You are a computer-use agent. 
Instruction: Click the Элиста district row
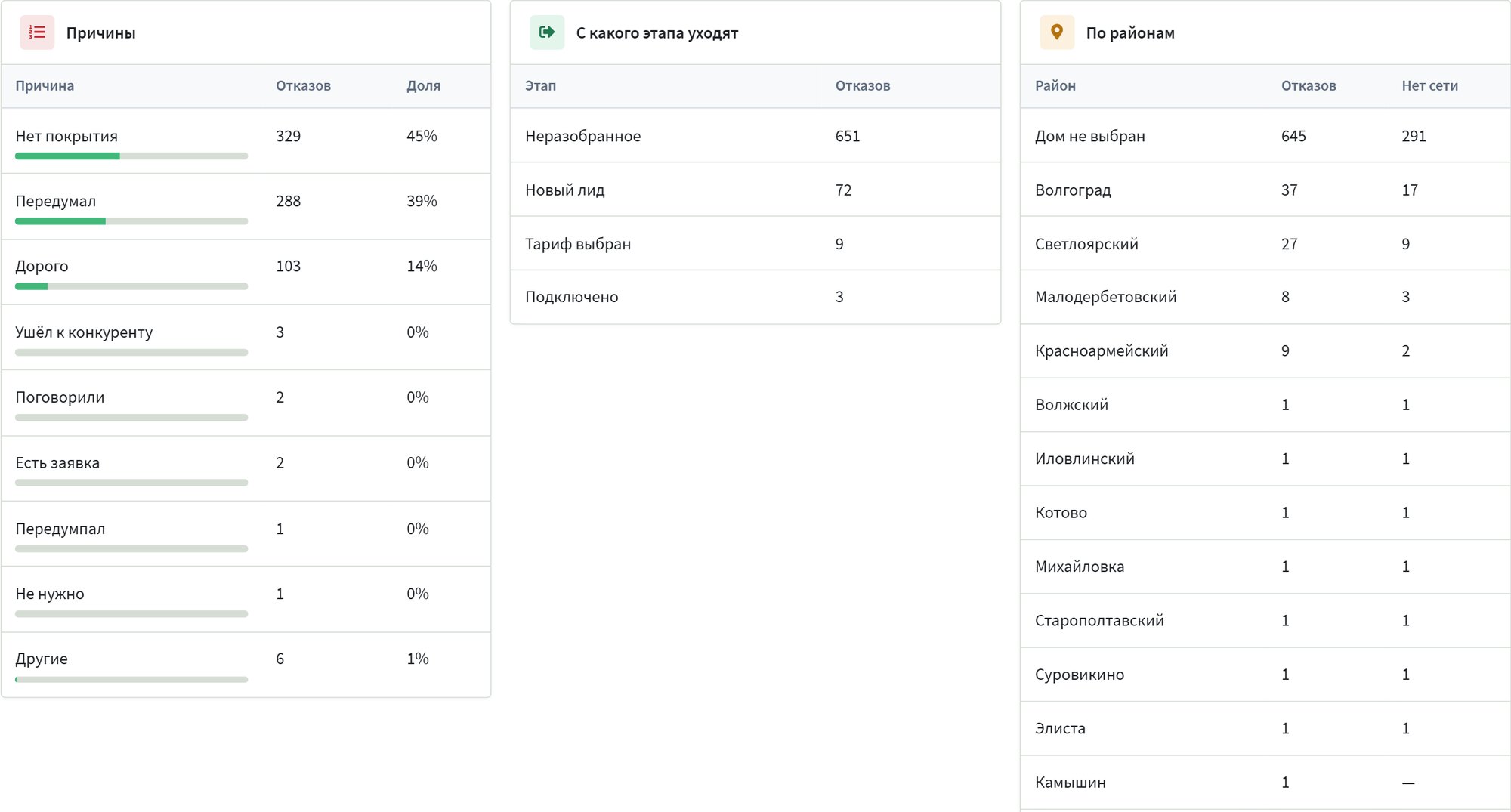1265,728
